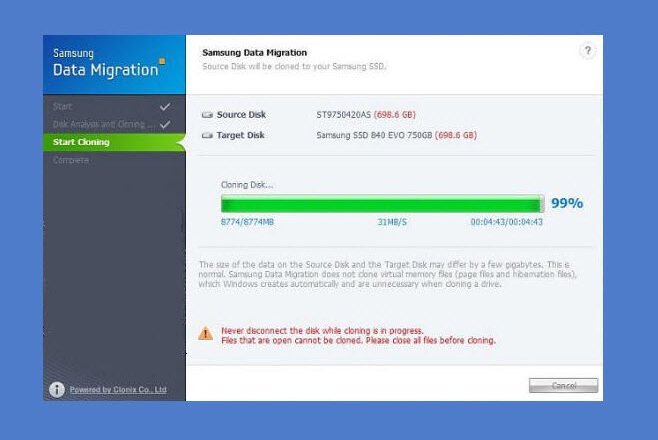Click the Source Disk drive icon
Viewport: 658px width, 440px height.
coord(207,115)
